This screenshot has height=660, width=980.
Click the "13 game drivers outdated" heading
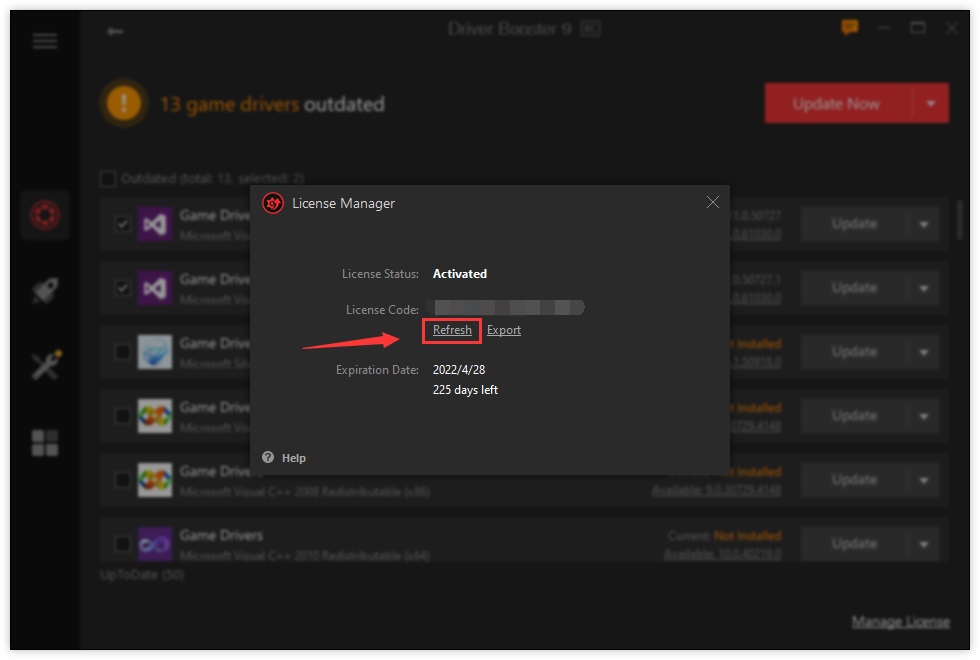point(272,104)
